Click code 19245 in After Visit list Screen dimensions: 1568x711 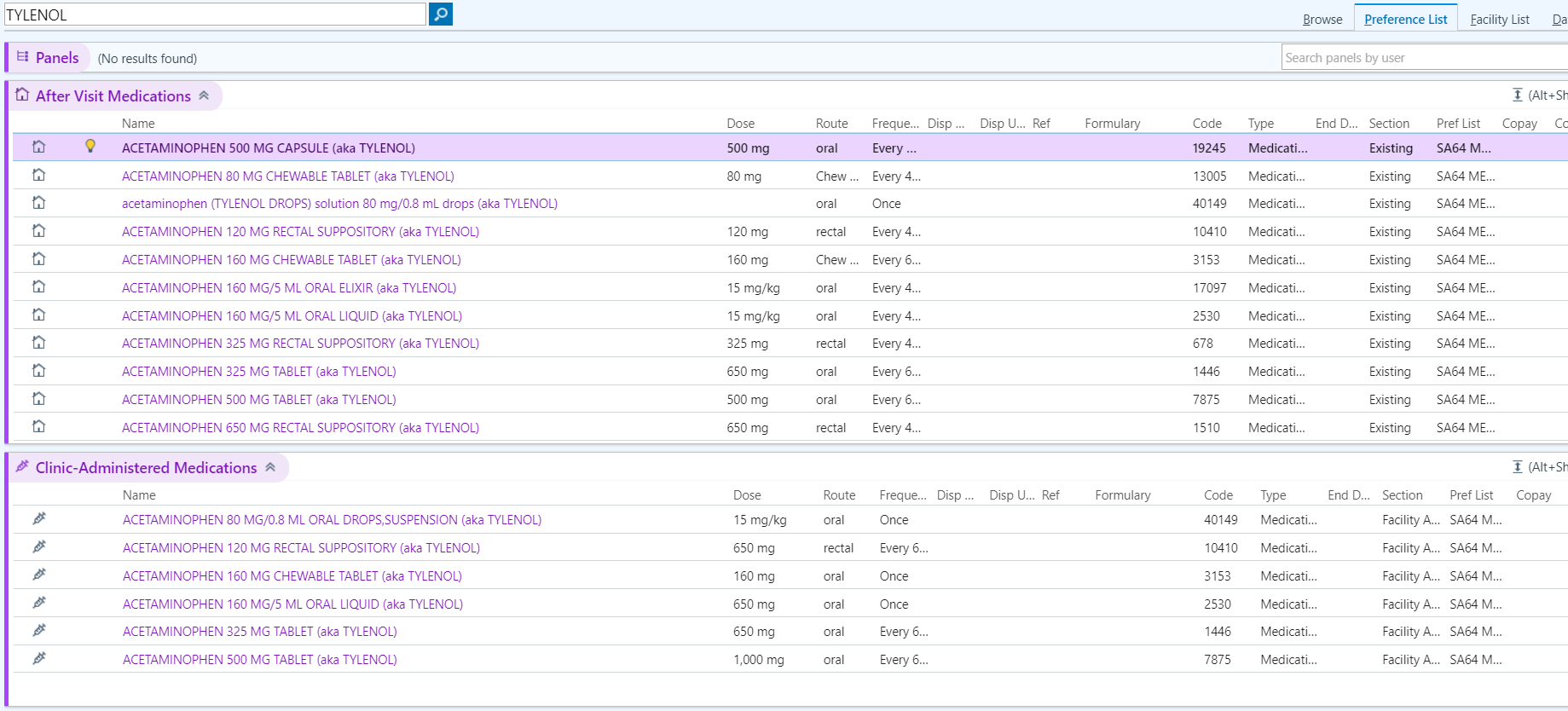[x=1209, y=148]
